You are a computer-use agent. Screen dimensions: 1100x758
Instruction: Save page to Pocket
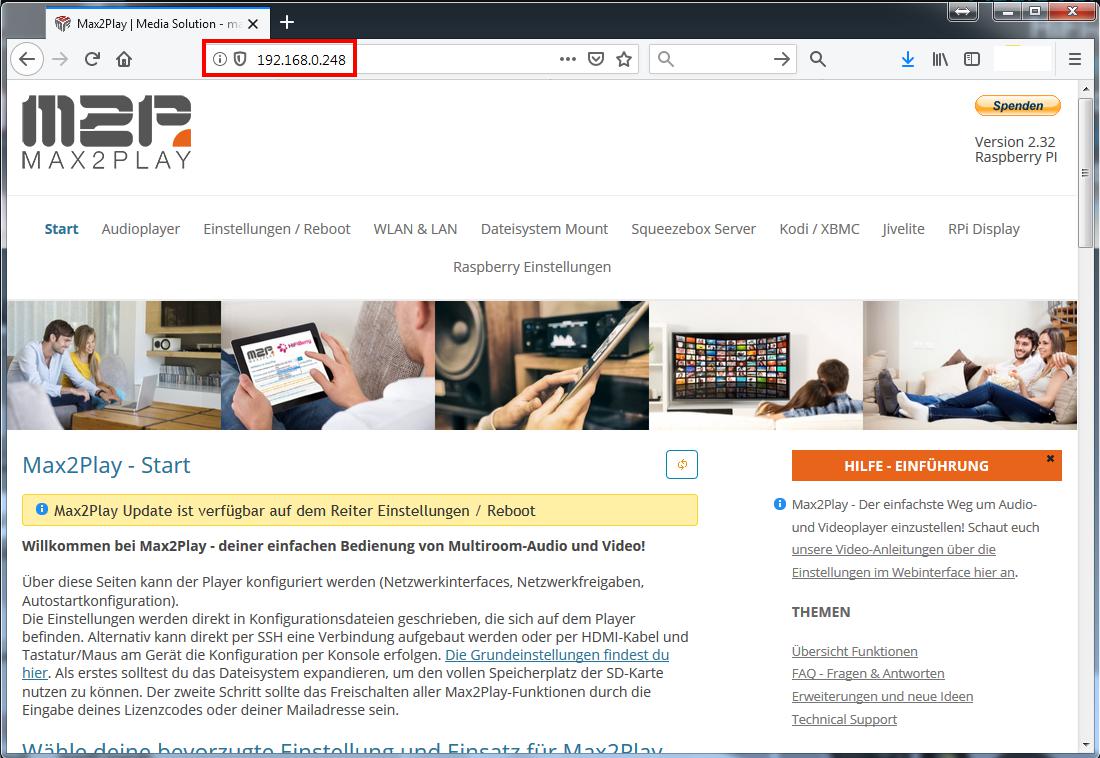point(596,59)
